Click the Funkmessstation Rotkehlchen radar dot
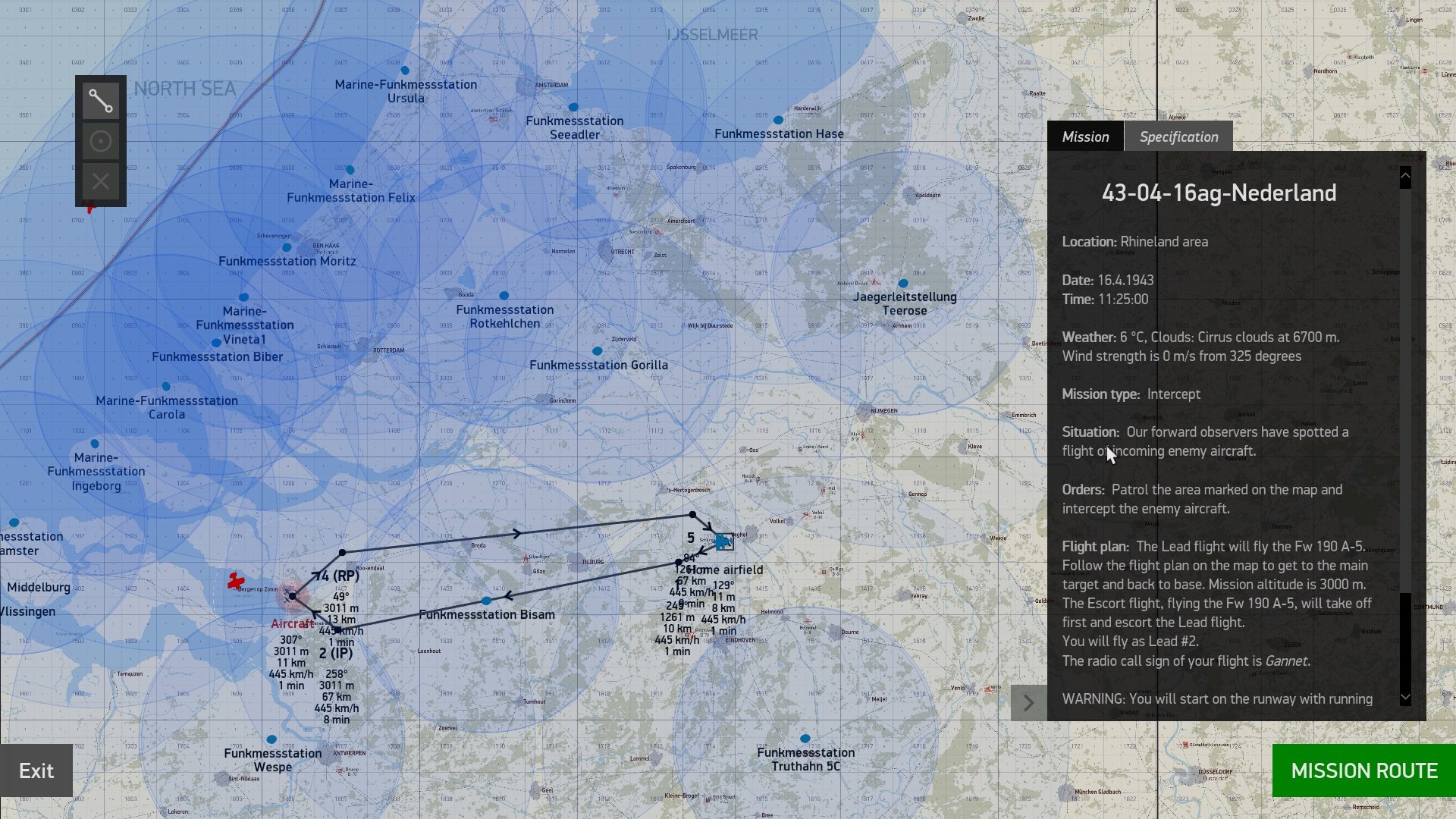 click(504, 296)
